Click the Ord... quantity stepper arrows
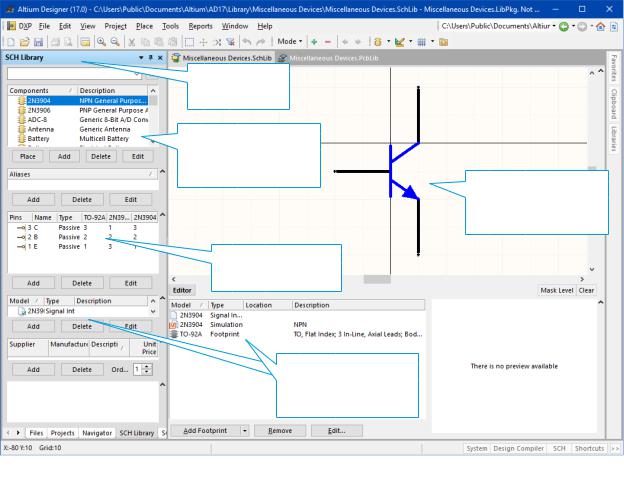 [147, 369]
